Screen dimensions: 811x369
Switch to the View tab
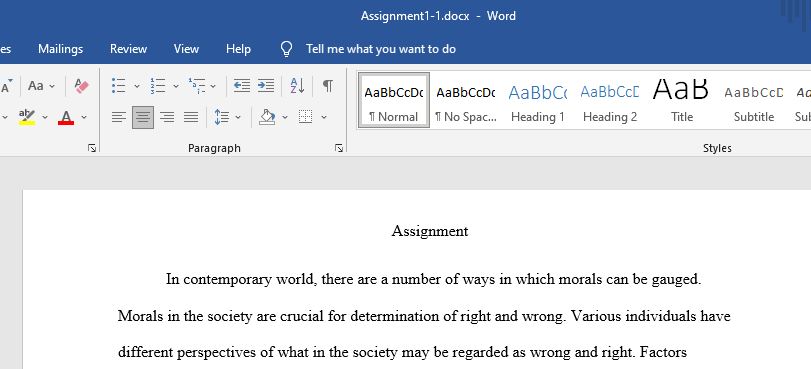coord(186,49)
